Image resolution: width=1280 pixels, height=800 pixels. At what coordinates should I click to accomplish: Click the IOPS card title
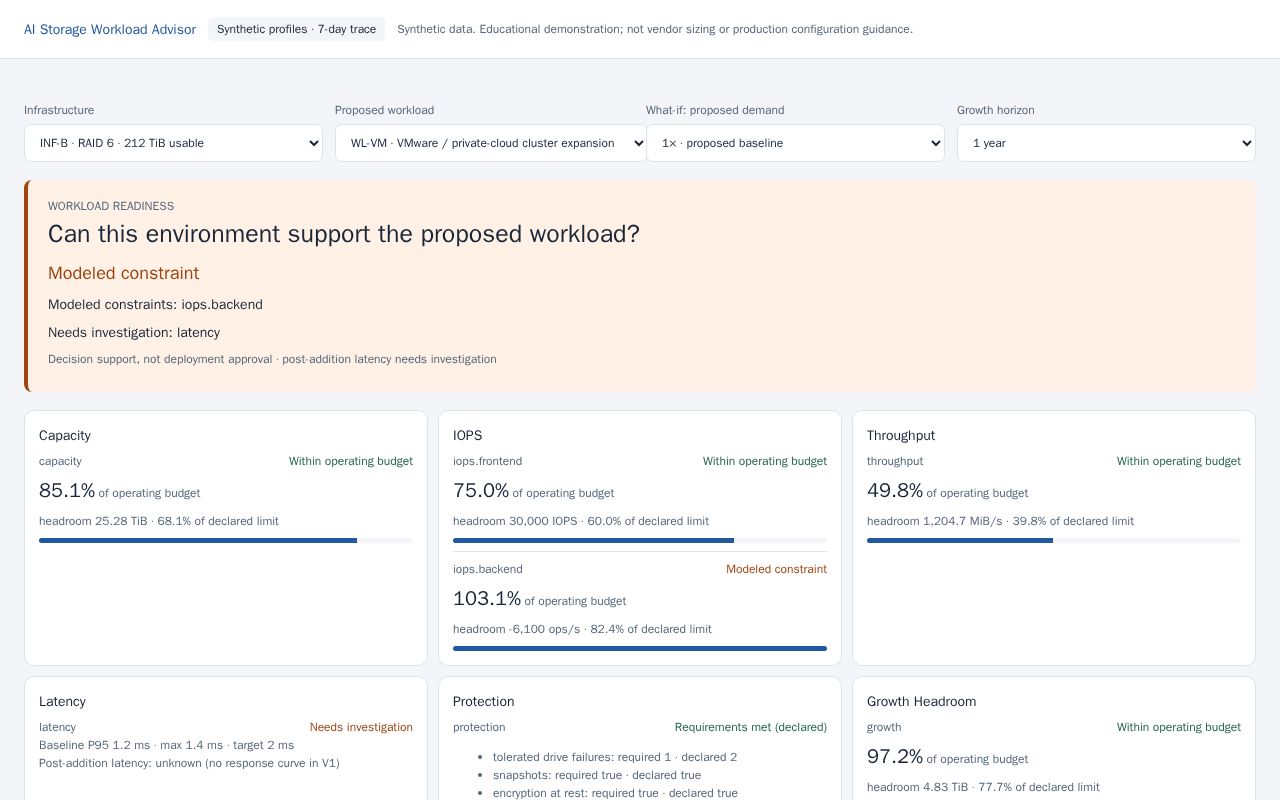pos(468,436)
